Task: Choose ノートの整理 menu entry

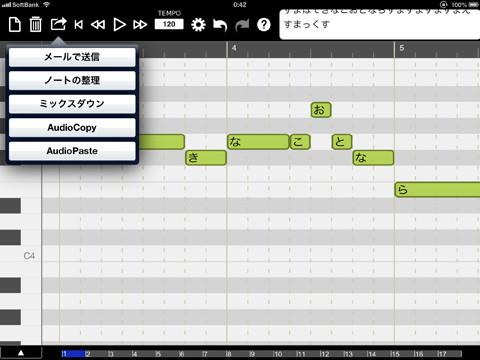Action: 72,80
